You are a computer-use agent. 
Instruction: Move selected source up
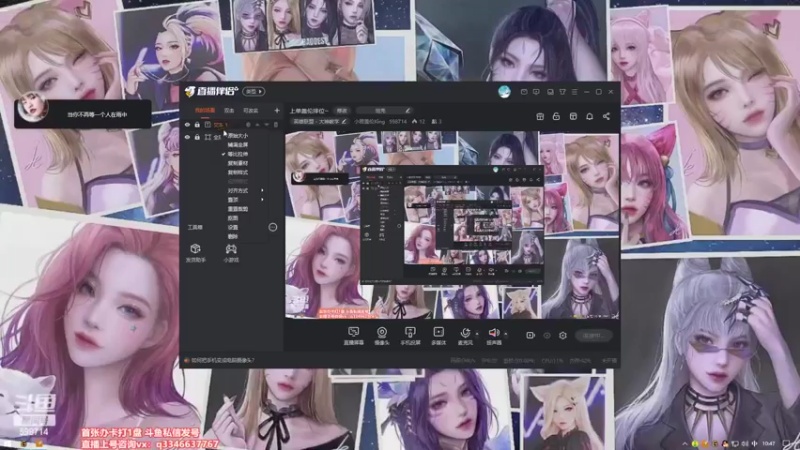point(258,124)
